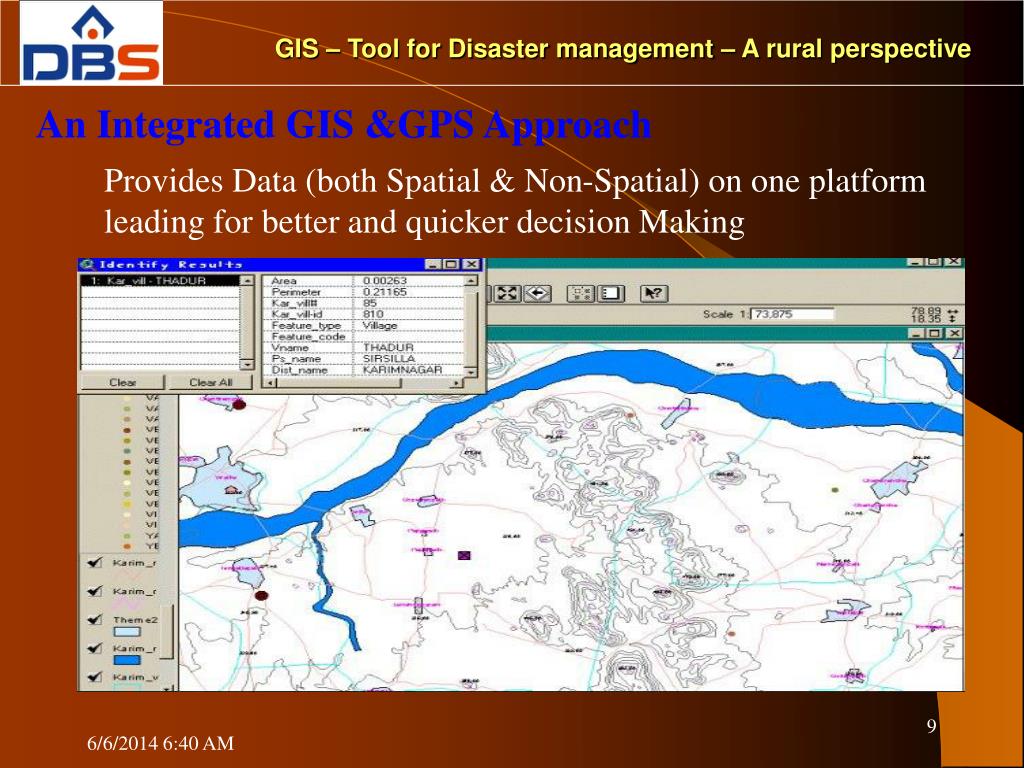
Task: Click the dark red dot near map top-left
Action: (240, 404)
